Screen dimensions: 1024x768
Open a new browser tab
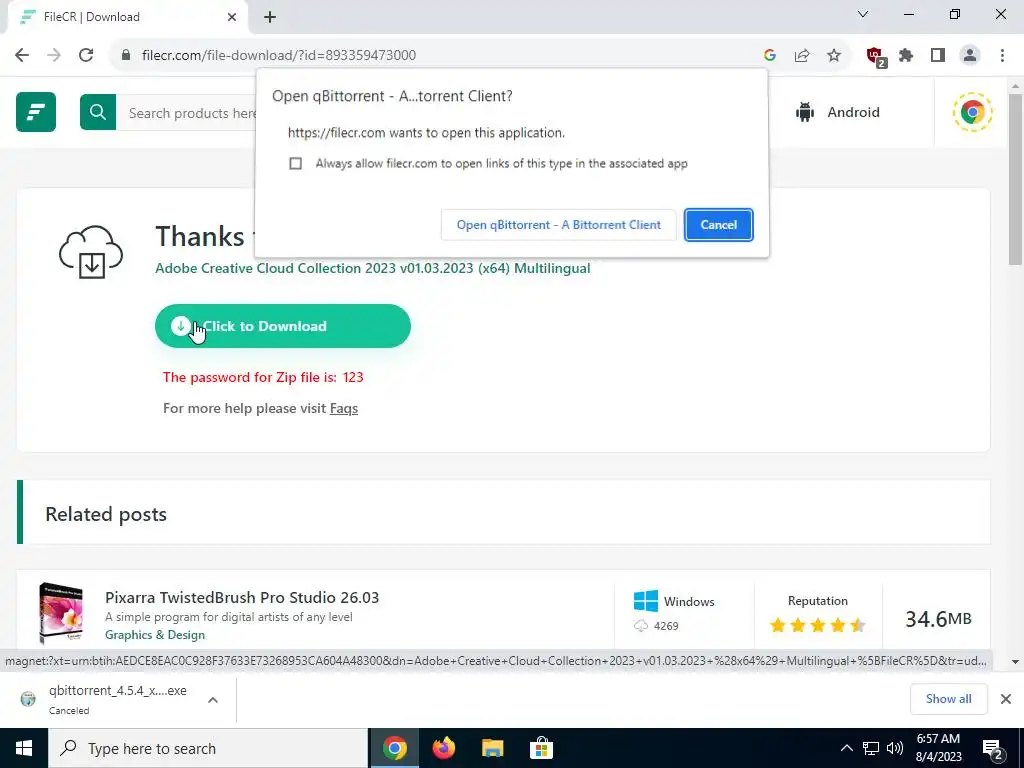click(270, 18)
